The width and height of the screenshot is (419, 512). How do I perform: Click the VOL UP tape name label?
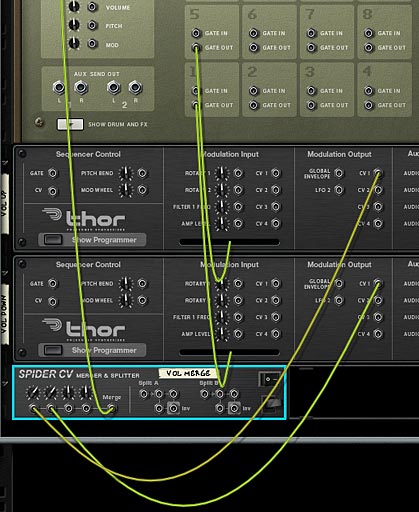coord(4,203)
